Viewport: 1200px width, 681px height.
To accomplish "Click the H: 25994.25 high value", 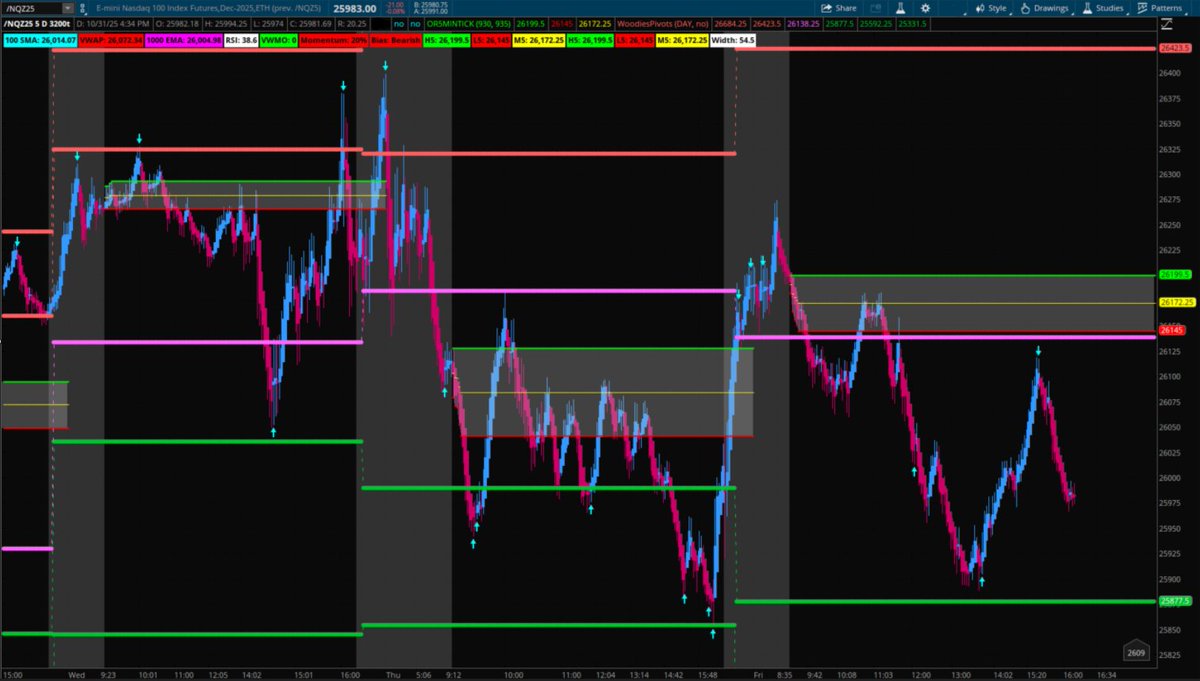I will click(x=225, y=23).
